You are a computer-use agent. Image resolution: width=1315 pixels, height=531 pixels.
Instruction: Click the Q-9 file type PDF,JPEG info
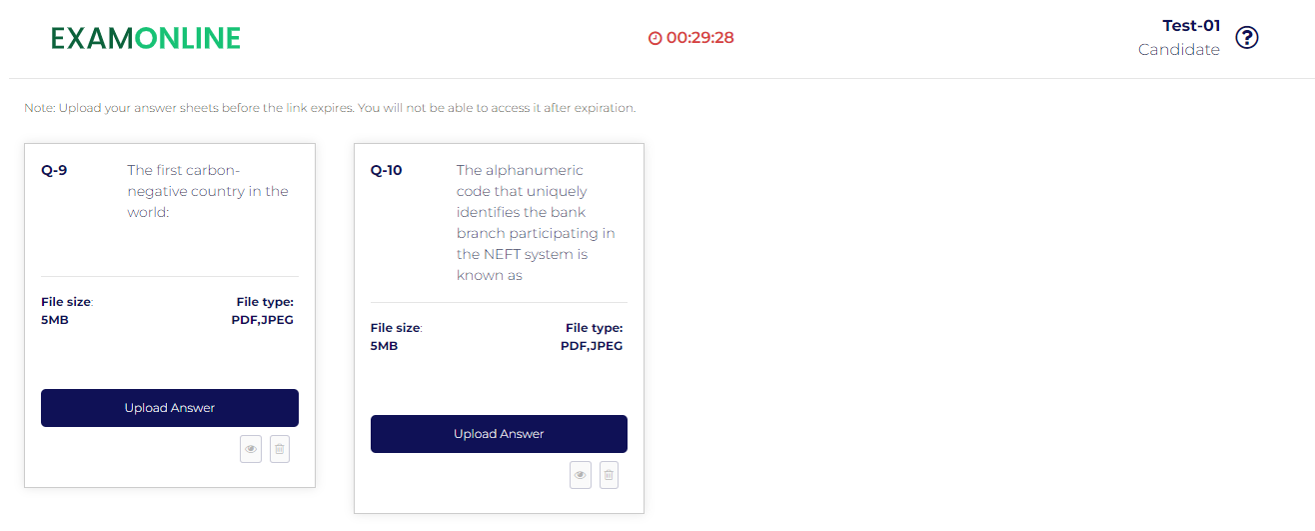262,311
